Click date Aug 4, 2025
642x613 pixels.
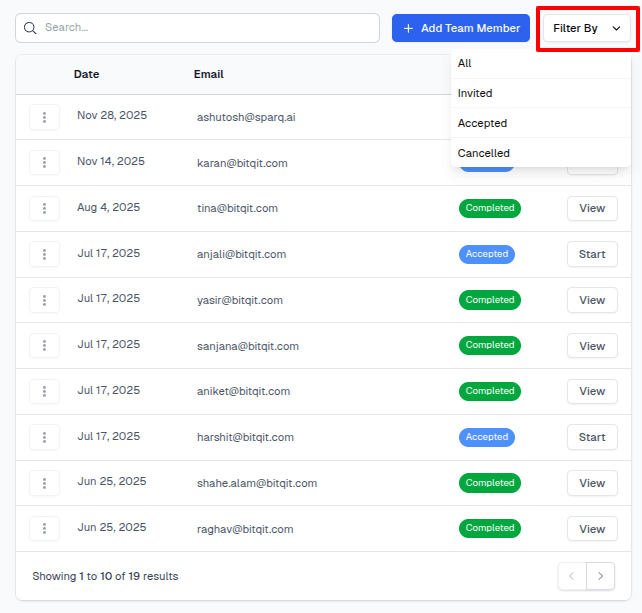109,208
